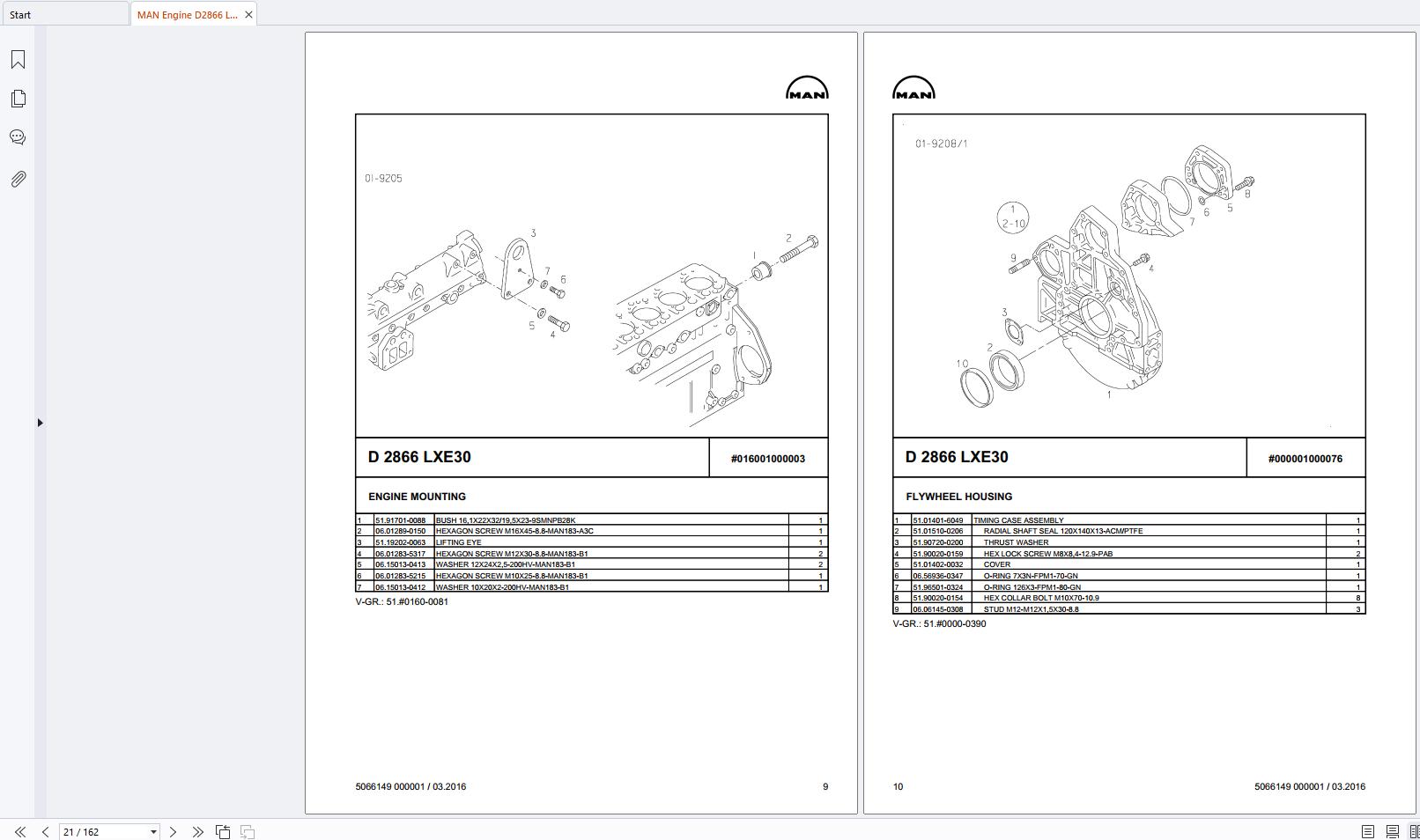Open the Bookmarks panel icon
Viewport: 1420px width, 840px height.
click(x=18, y=59)
